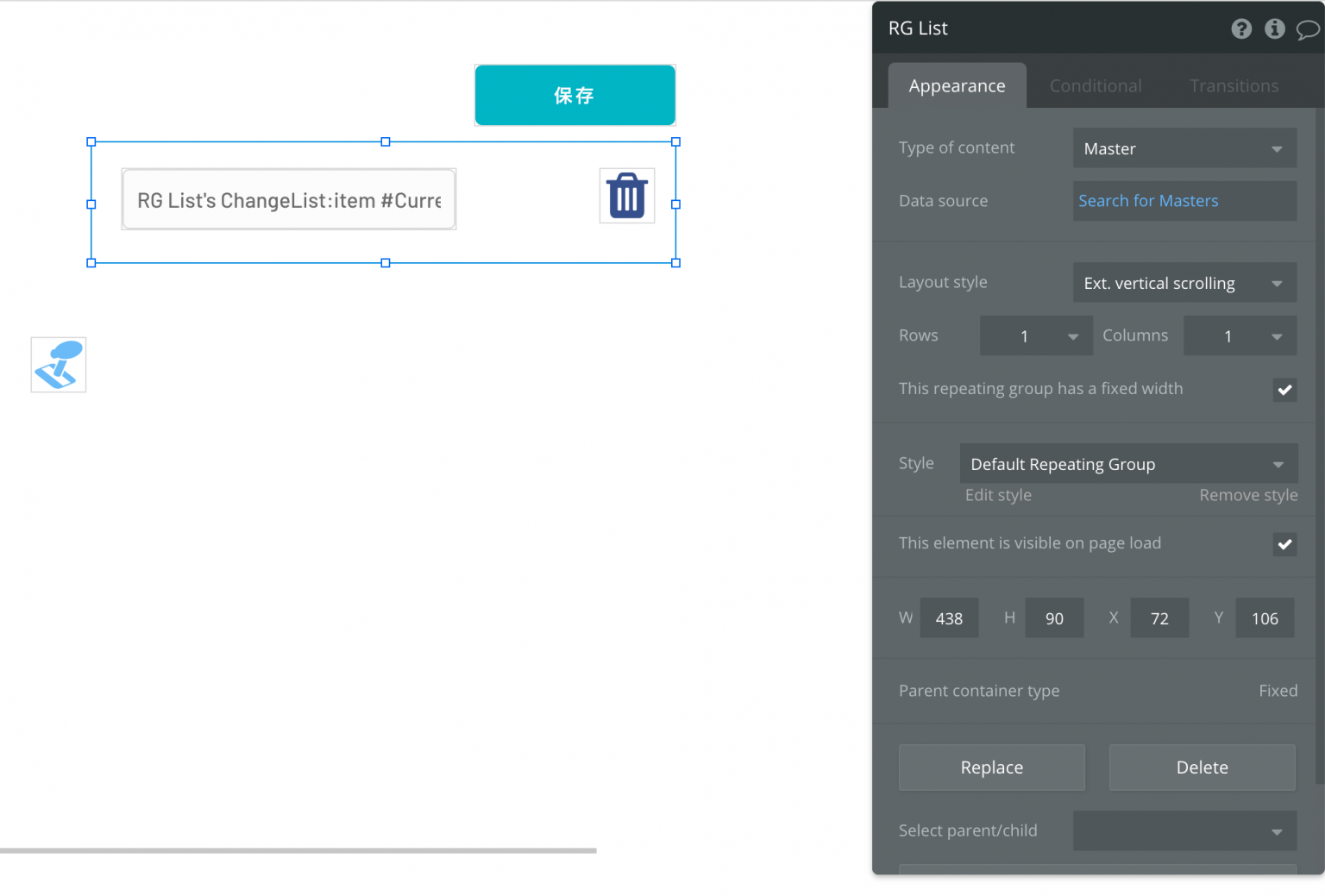The height and width of the screenshot is (896, 1325).
Task: Open the Transitions tab
Action: click(x=1234, y=85)
